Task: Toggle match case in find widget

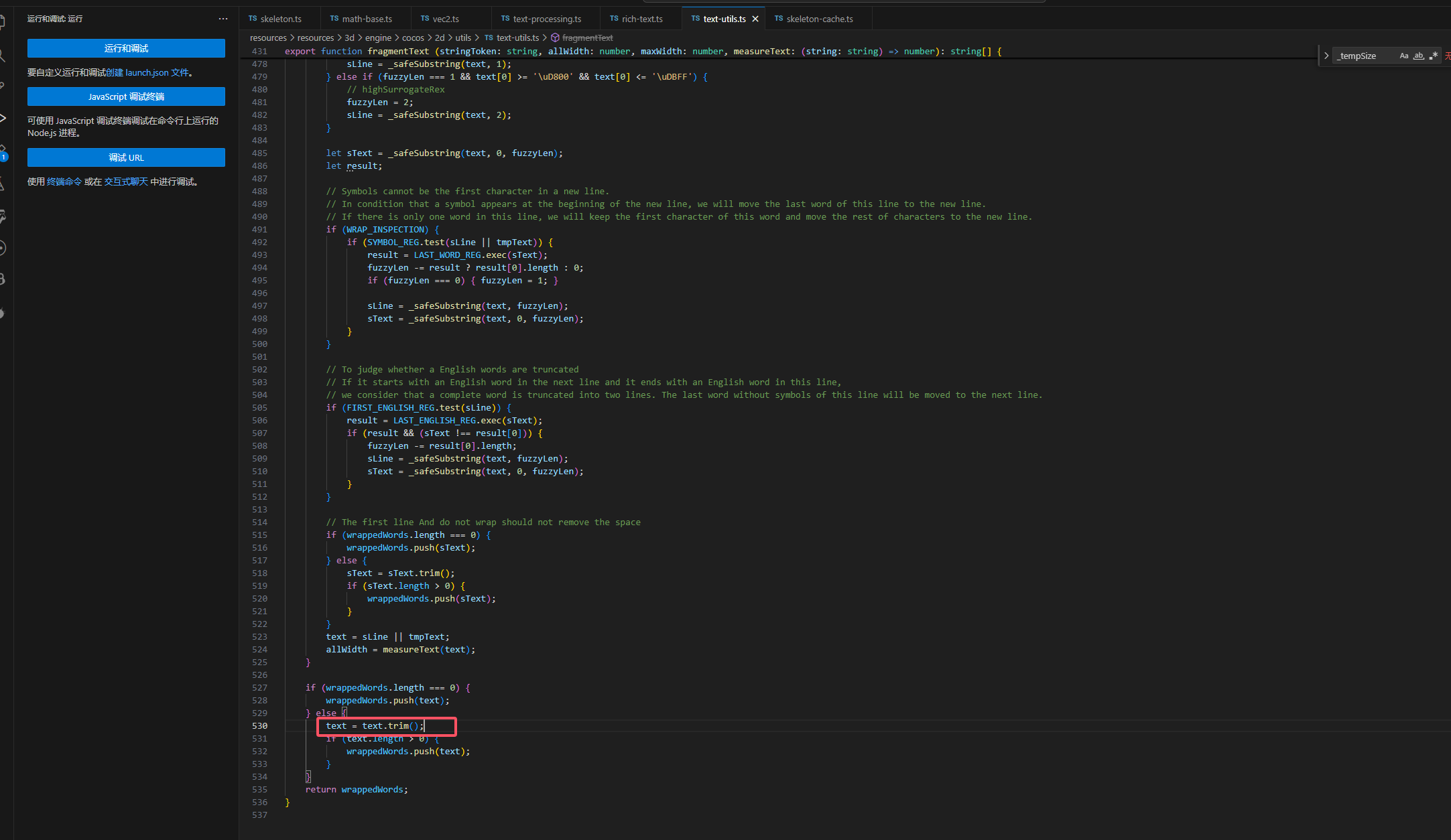Action: pyautogui.click(x=1403, y=56)
